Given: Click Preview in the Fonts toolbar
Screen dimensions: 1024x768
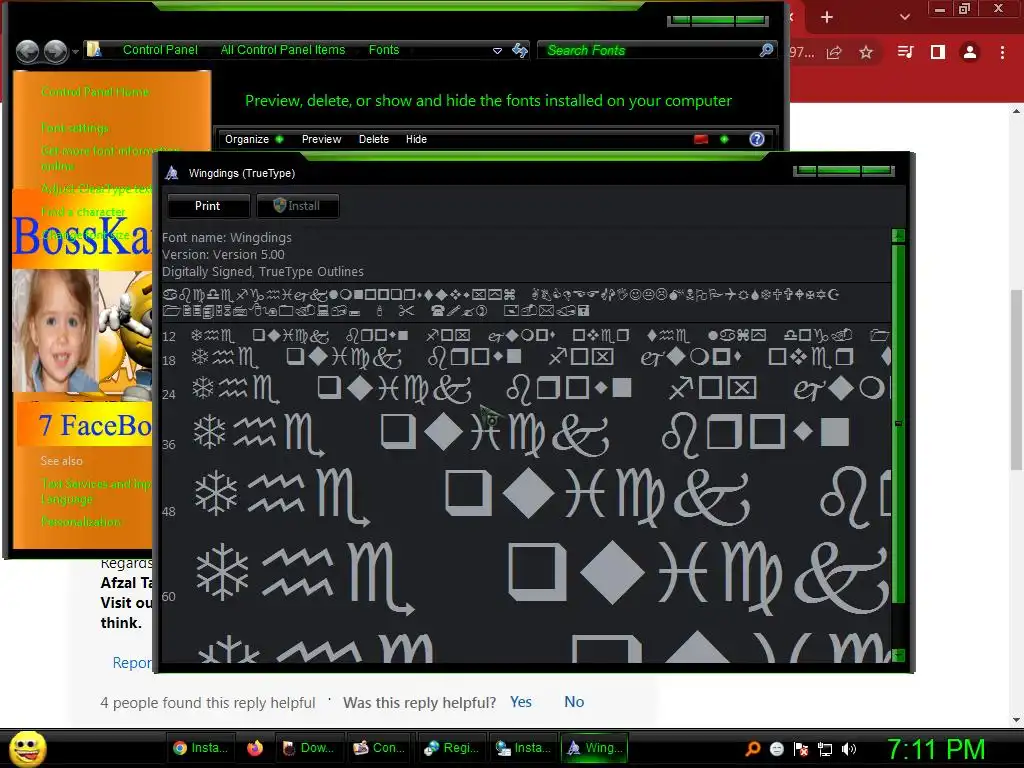Looking at the screenshot, I should (321, 139).
